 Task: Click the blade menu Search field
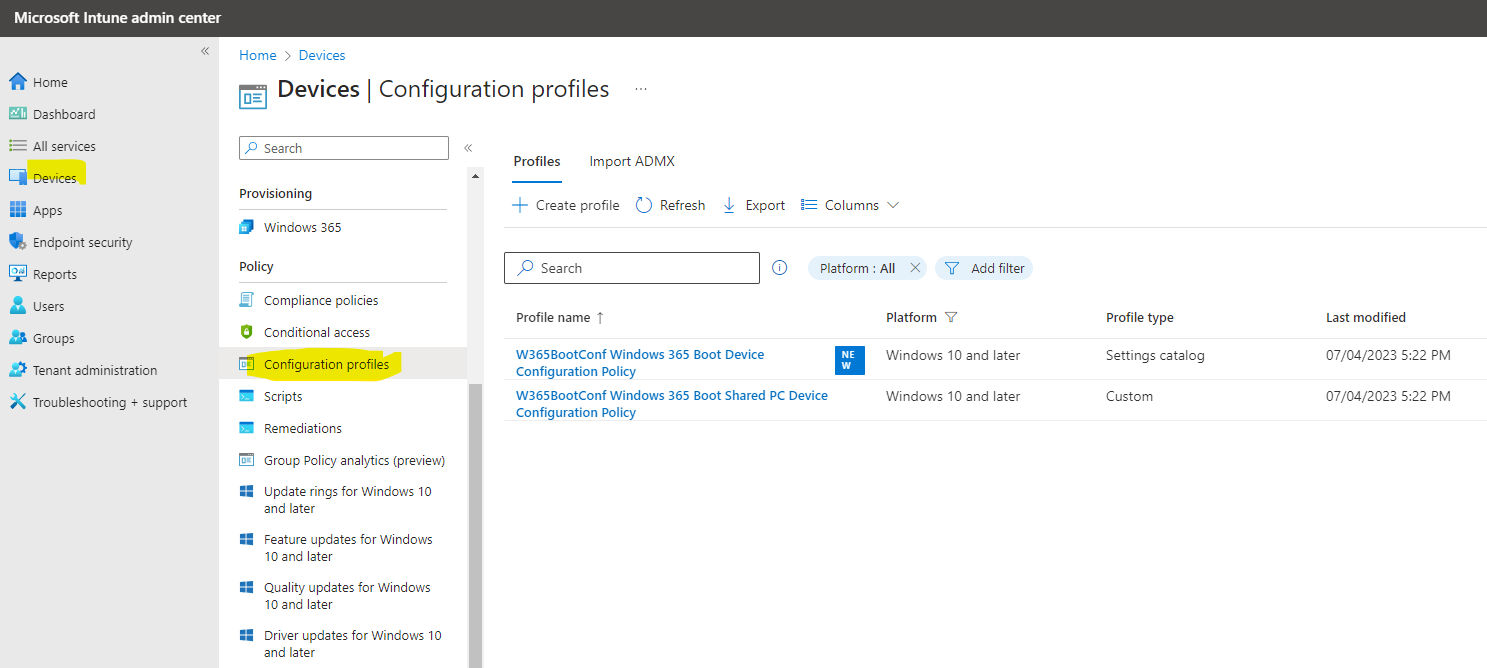[344, 148]
